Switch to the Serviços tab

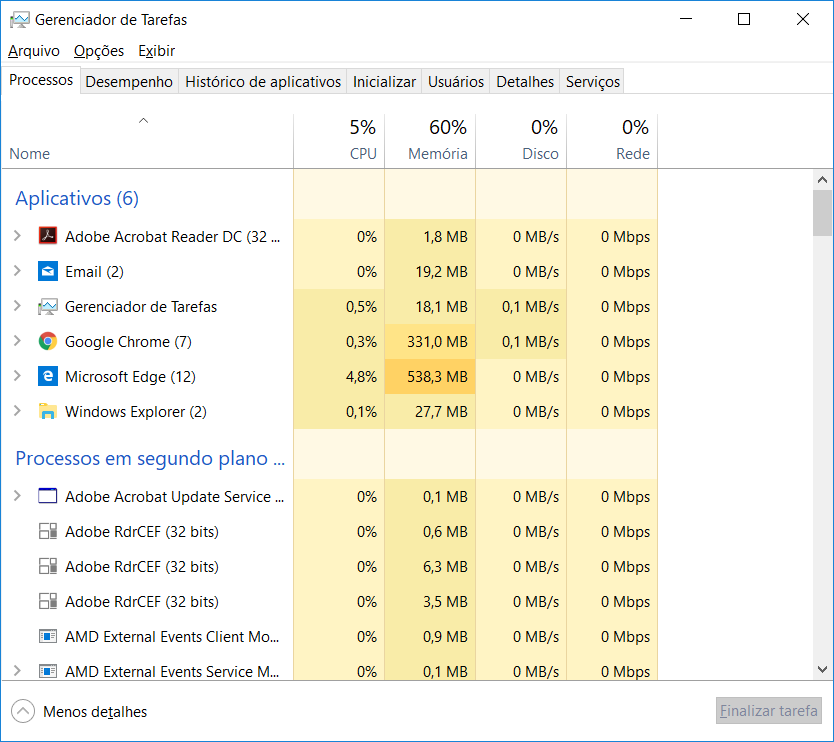pos(593,81)
